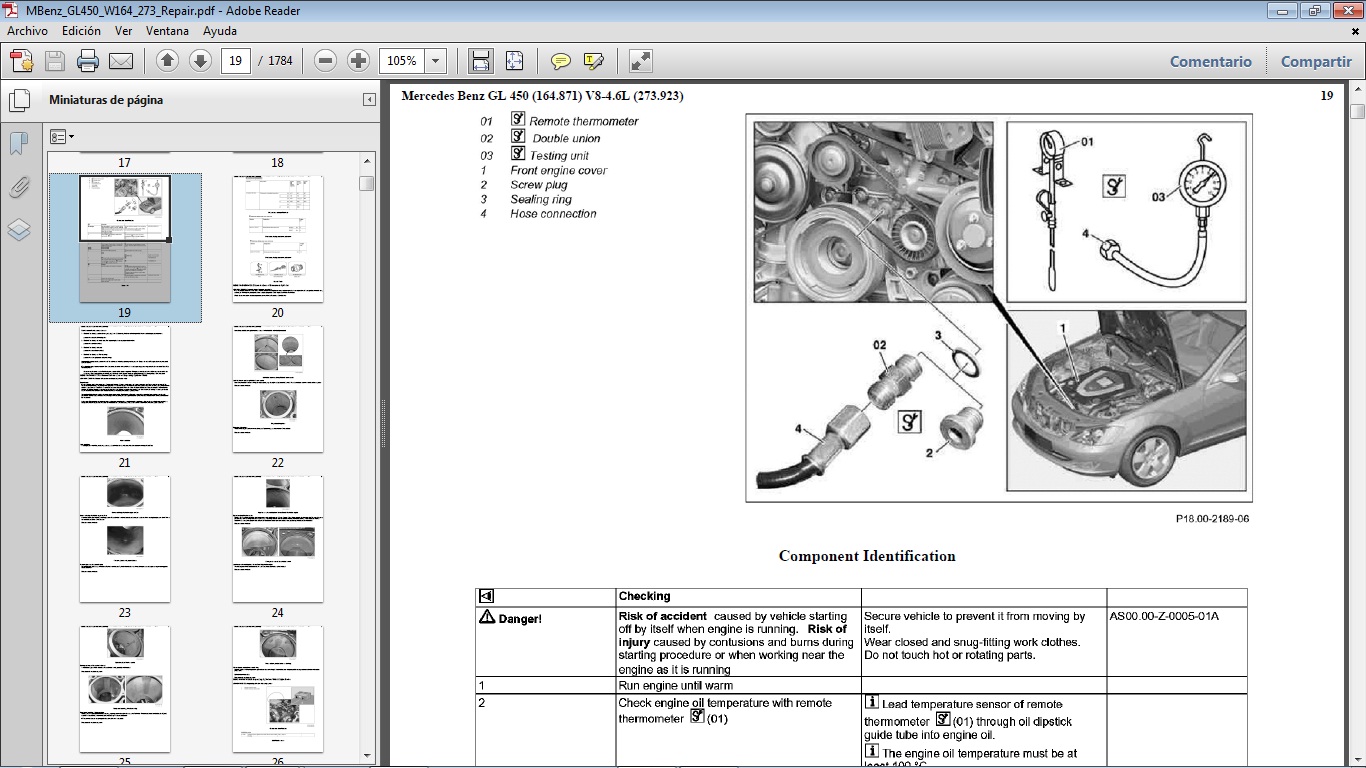Image resolution: width=1366 pixels, height=768 pixels.
Task: Select the page 21 thumbnail
Action: (x=125, y=388)
